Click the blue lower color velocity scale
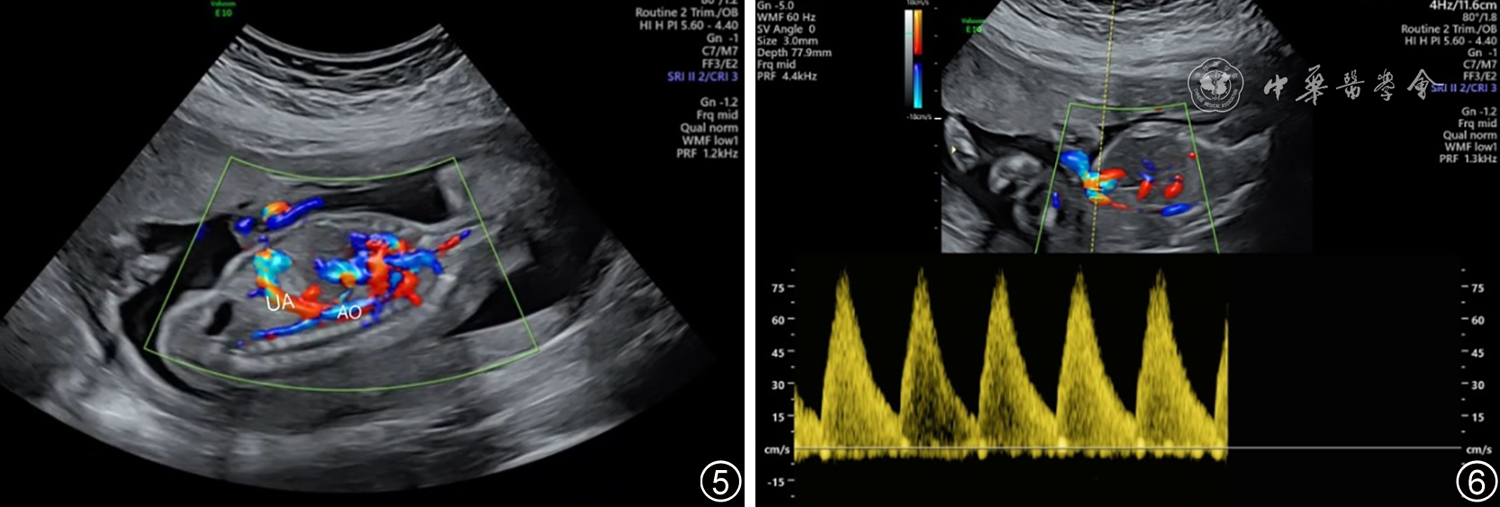The height and width of the screenshot is (507, 1500). click(919, 83)
